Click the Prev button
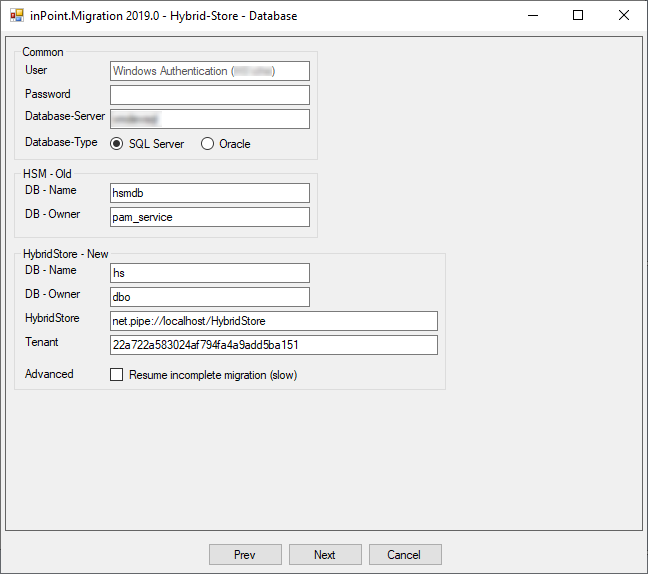 (x=245, y=555)
